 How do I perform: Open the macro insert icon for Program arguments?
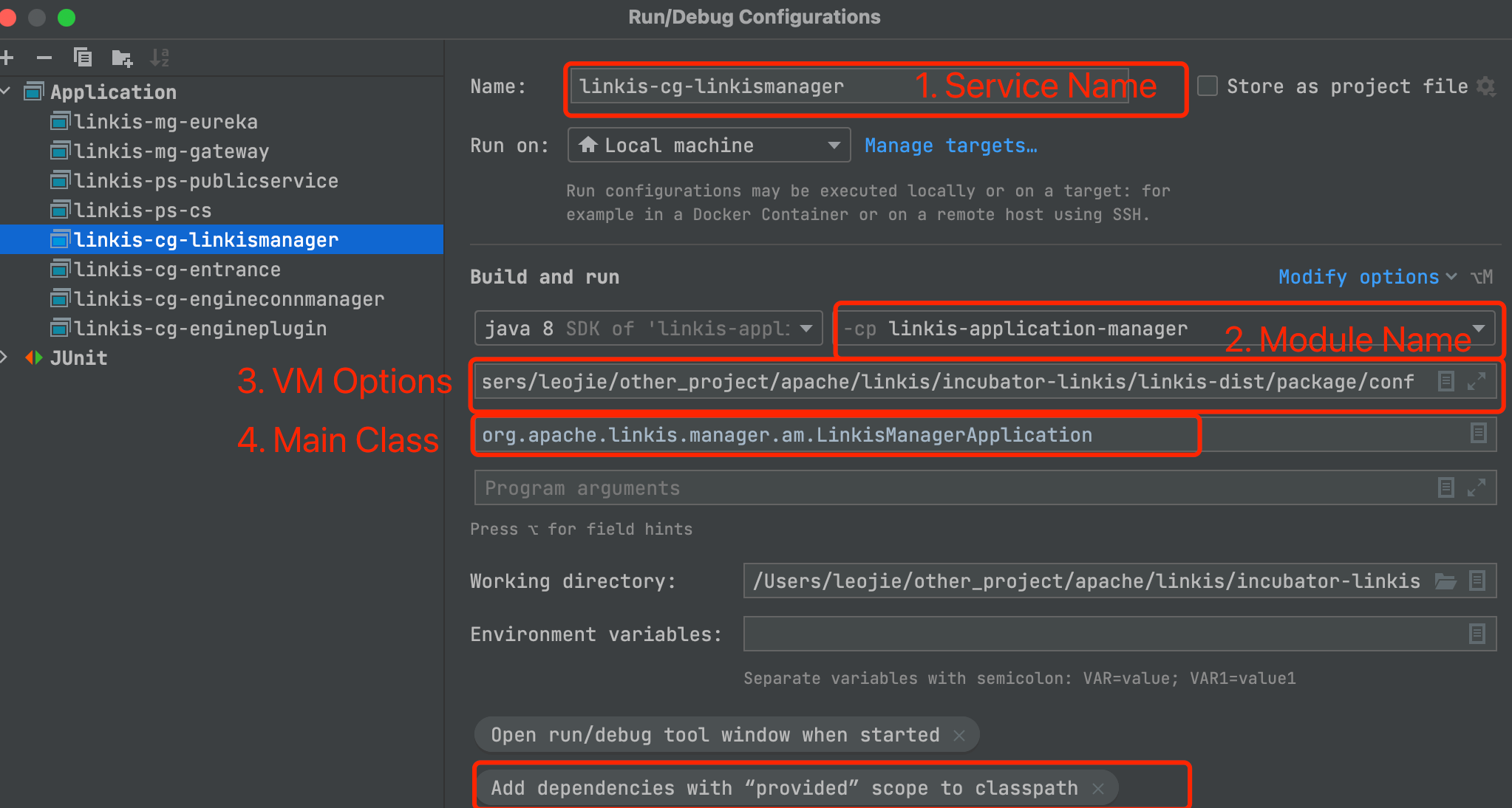(x=1445, y=487)
